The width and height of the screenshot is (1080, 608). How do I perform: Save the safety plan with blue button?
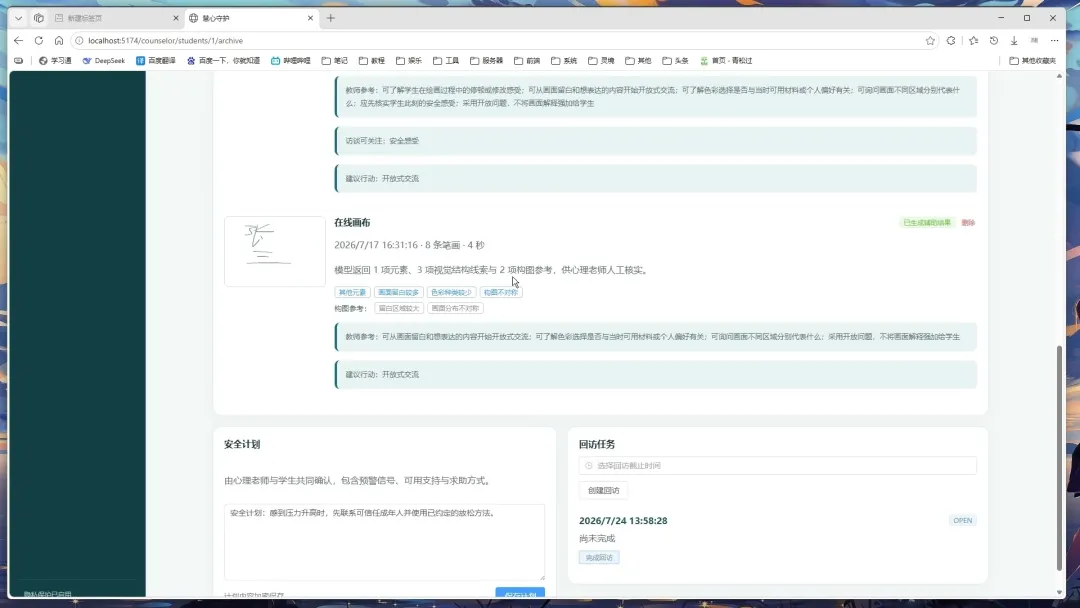click(520, 594)
